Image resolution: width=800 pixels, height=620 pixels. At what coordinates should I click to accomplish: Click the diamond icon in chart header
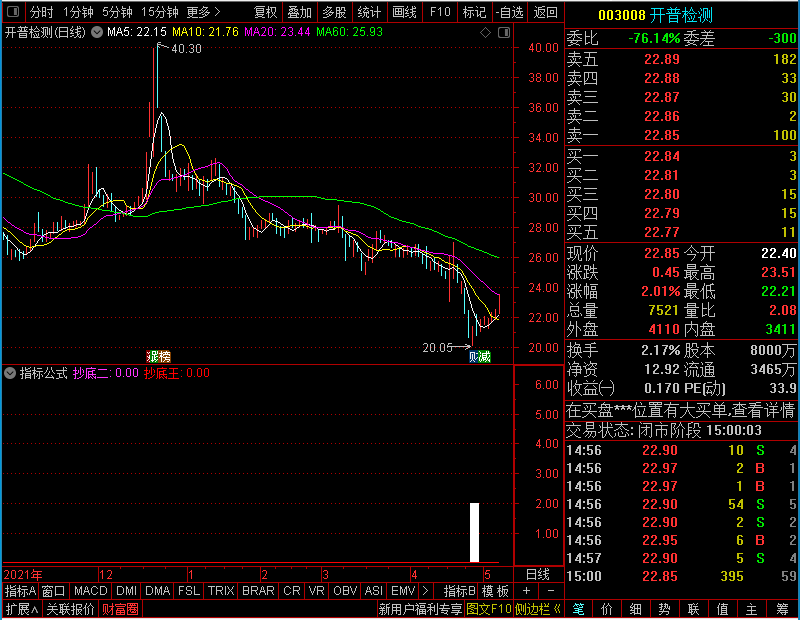485,33
